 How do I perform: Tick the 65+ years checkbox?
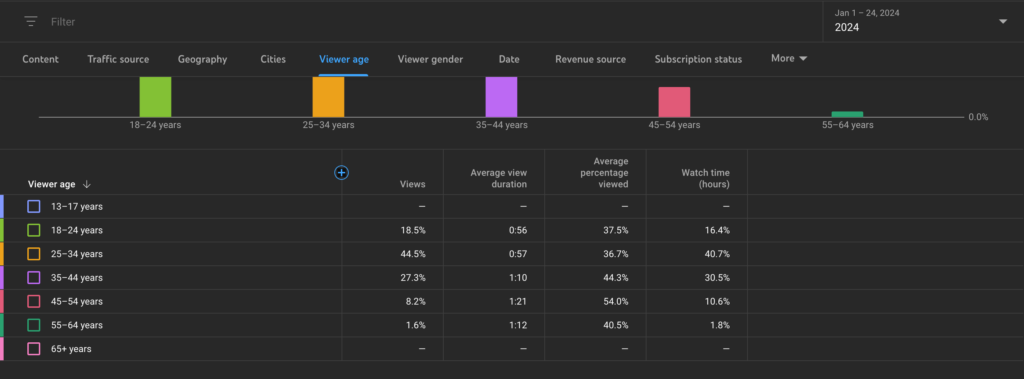[x=34, y=349]
